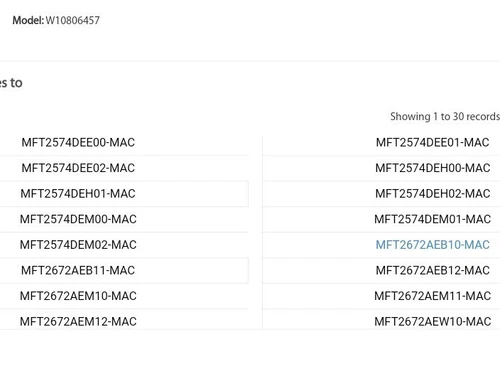This screenshot has width=500, height=391.
Task: Choose MFT2574DEM02-MAC from compatible models
Action: [x=78, y=245]
